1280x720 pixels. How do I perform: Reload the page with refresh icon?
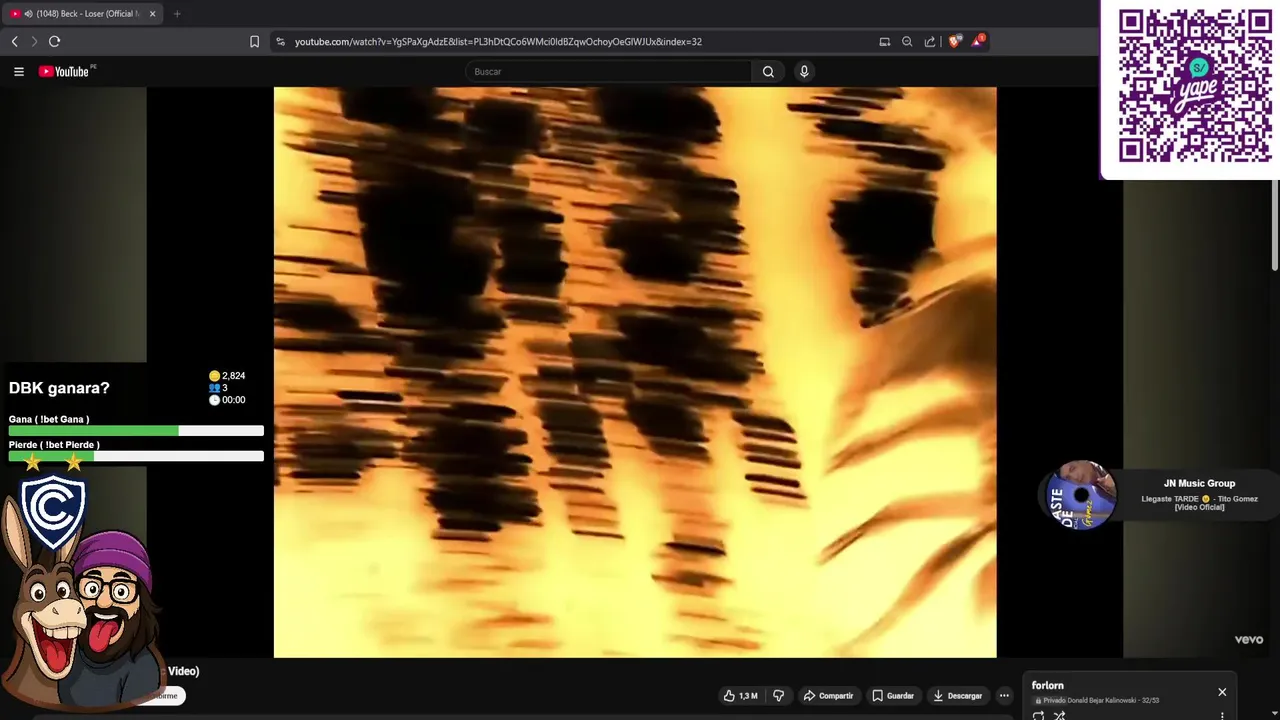point(54,41)
